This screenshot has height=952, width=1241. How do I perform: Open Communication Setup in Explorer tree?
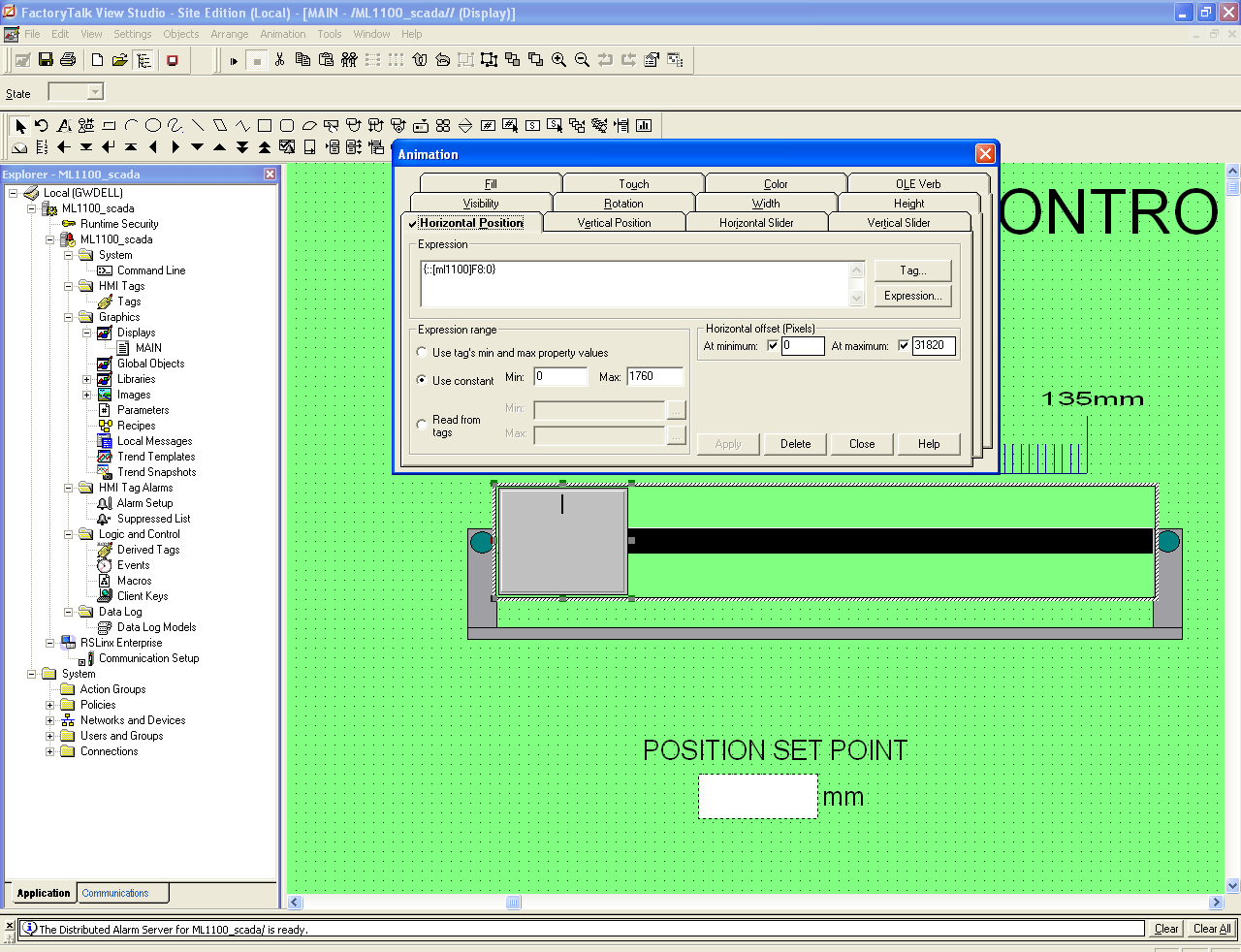(x=148, y=658)
